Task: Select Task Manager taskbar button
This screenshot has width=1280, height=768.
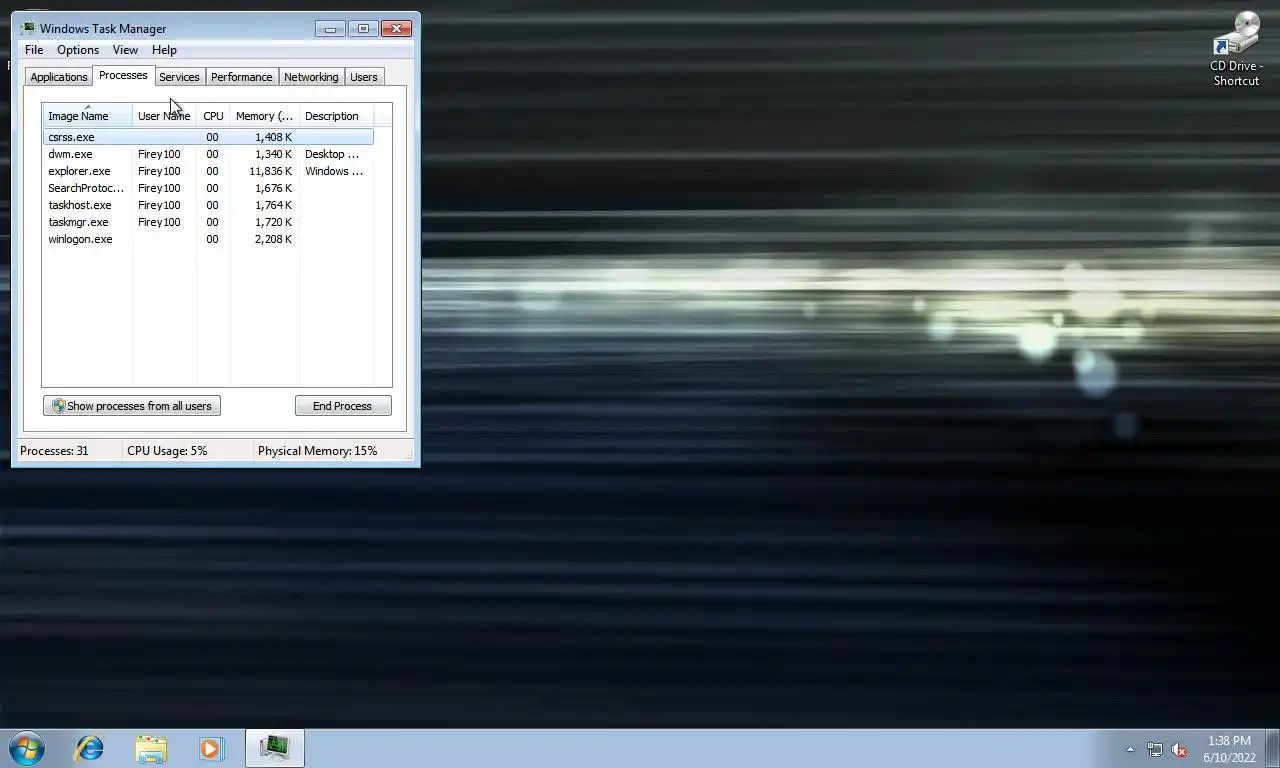Action: (x=274, y=748)
